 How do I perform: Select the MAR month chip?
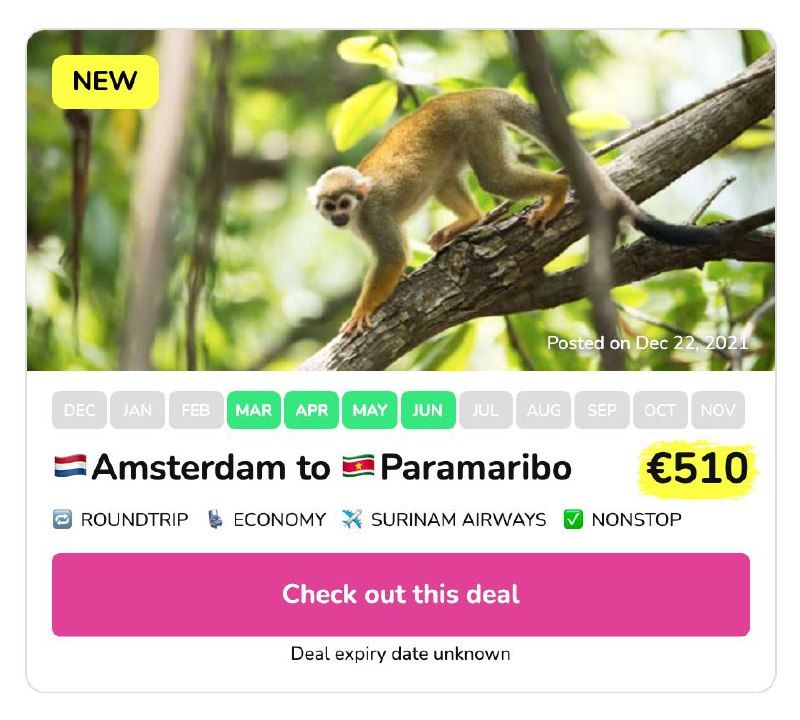(x=254, y=410)
